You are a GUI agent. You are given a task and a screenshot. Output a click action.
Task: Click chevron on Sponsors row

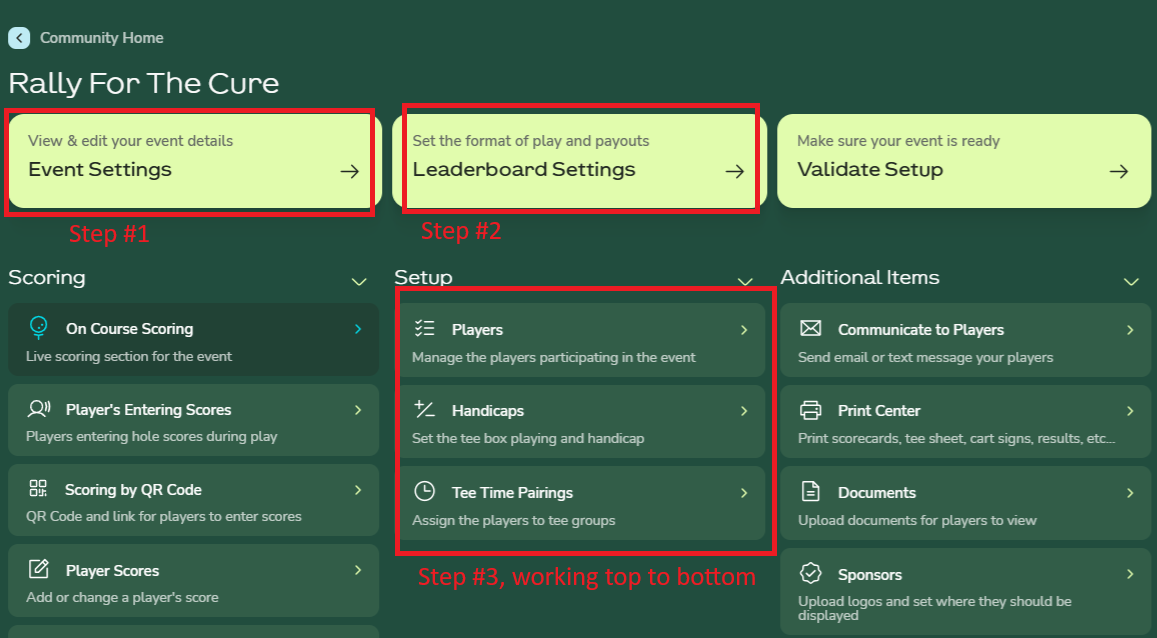1130,574
